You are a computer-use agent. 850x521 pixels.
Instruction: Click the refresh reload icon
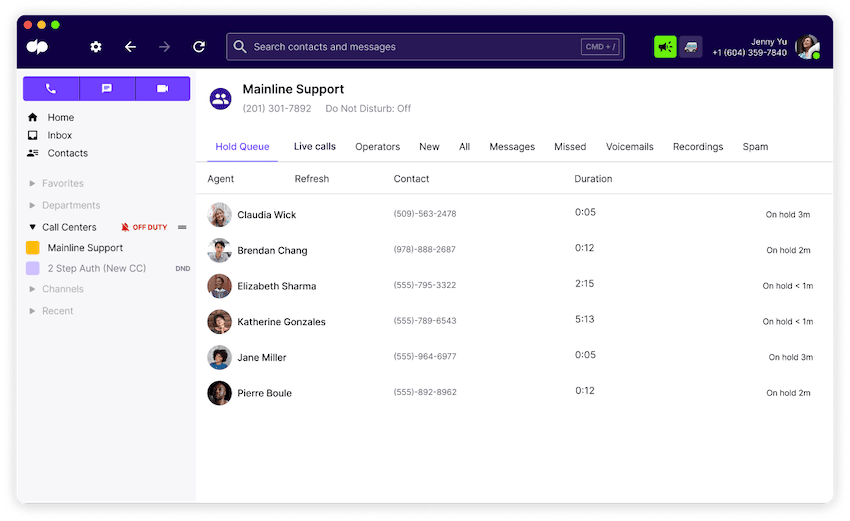(x=199, y=47)
